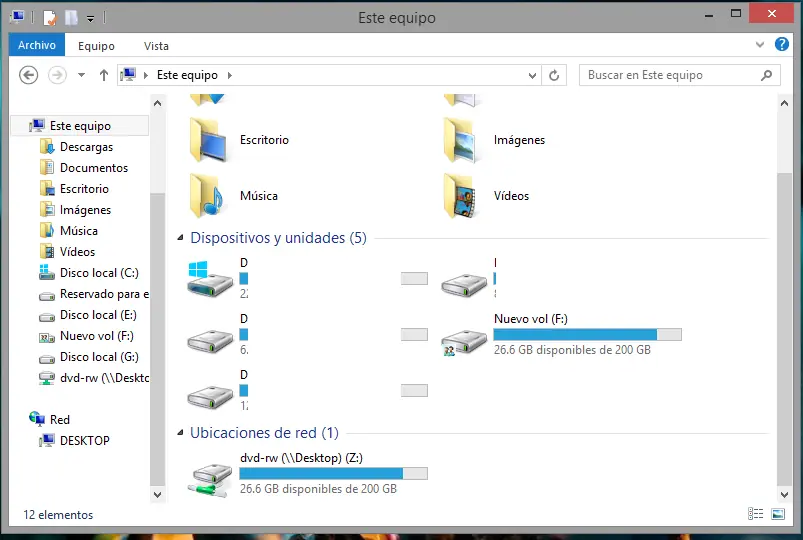Click the arrow after Este equipo in address bar
This screenshot has width=803, height=540.
230,75
